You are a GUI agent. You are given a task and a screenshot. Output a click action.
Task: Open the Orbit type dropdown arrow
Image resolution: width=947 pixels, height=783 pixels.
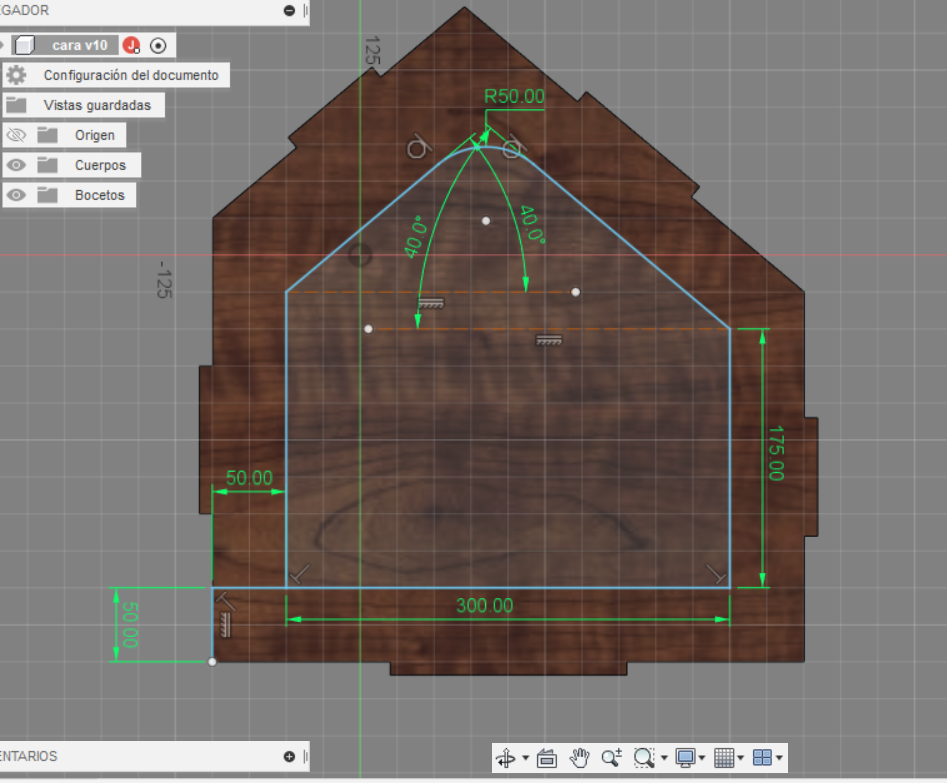525,758
